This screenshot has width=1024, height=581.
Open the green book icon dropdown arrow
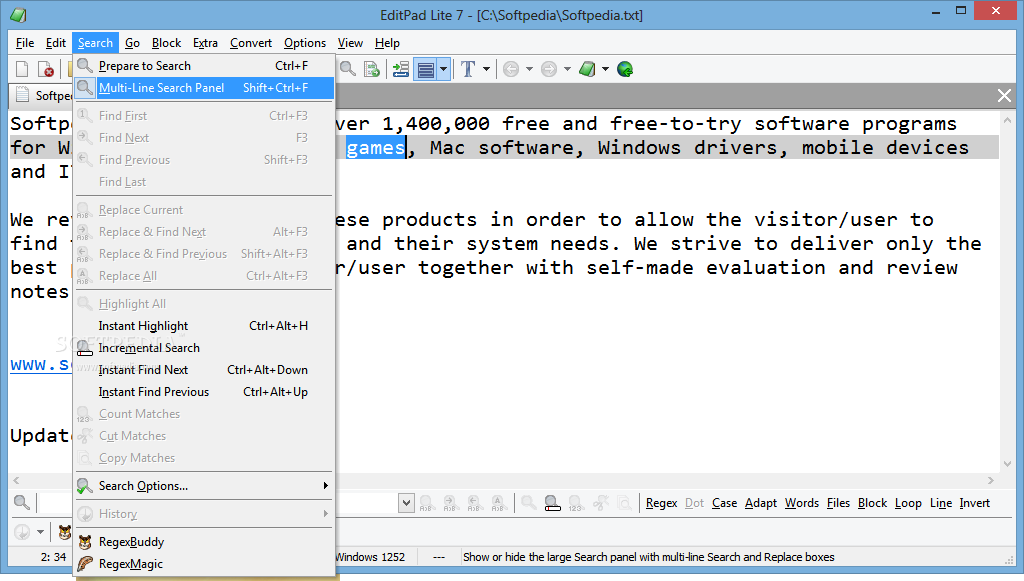click(605, 69)
